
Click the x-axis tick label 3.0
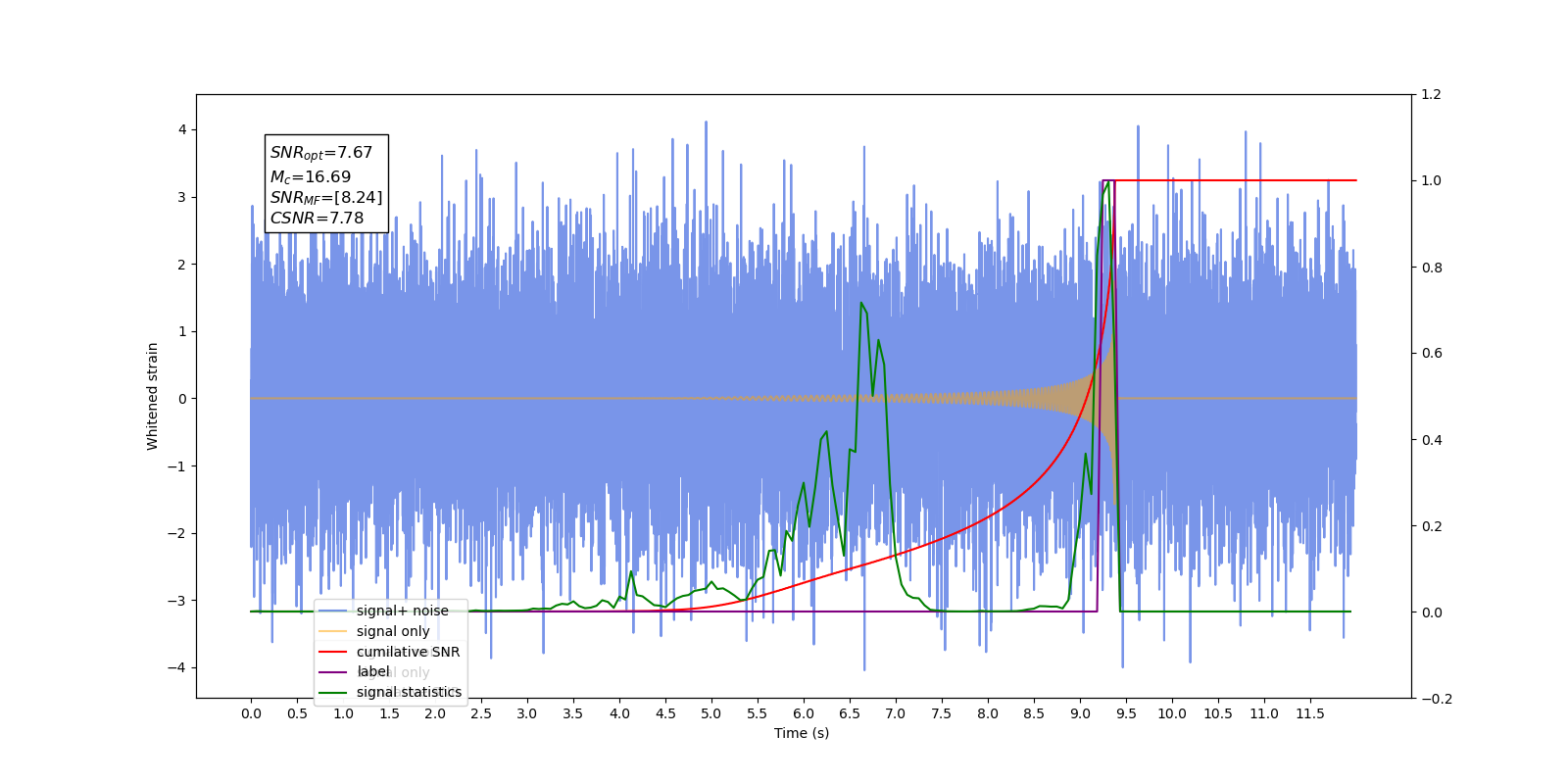[527, 713]
